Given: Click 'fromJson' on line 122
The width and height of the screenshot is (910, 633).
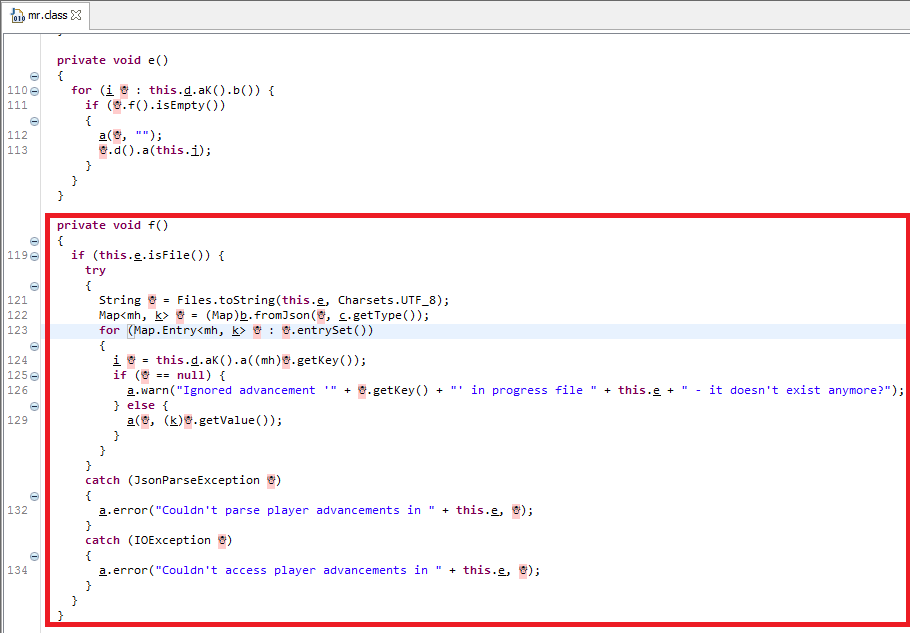Looking at the screenshot, I should pyautogui.click(x=281, y=315).
